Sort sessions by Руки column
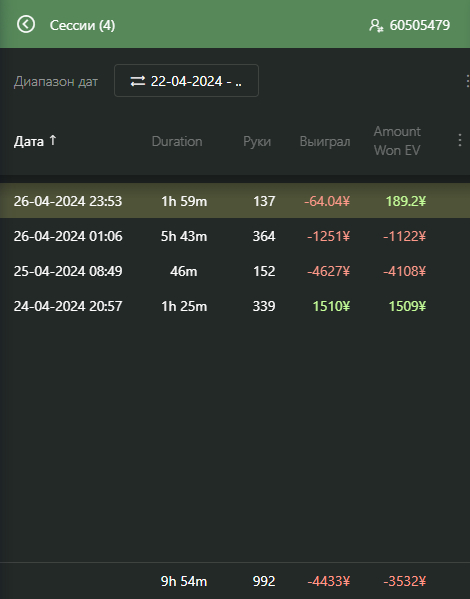The height and width of the screenshot is (599, 470). [x=257, y=141]
